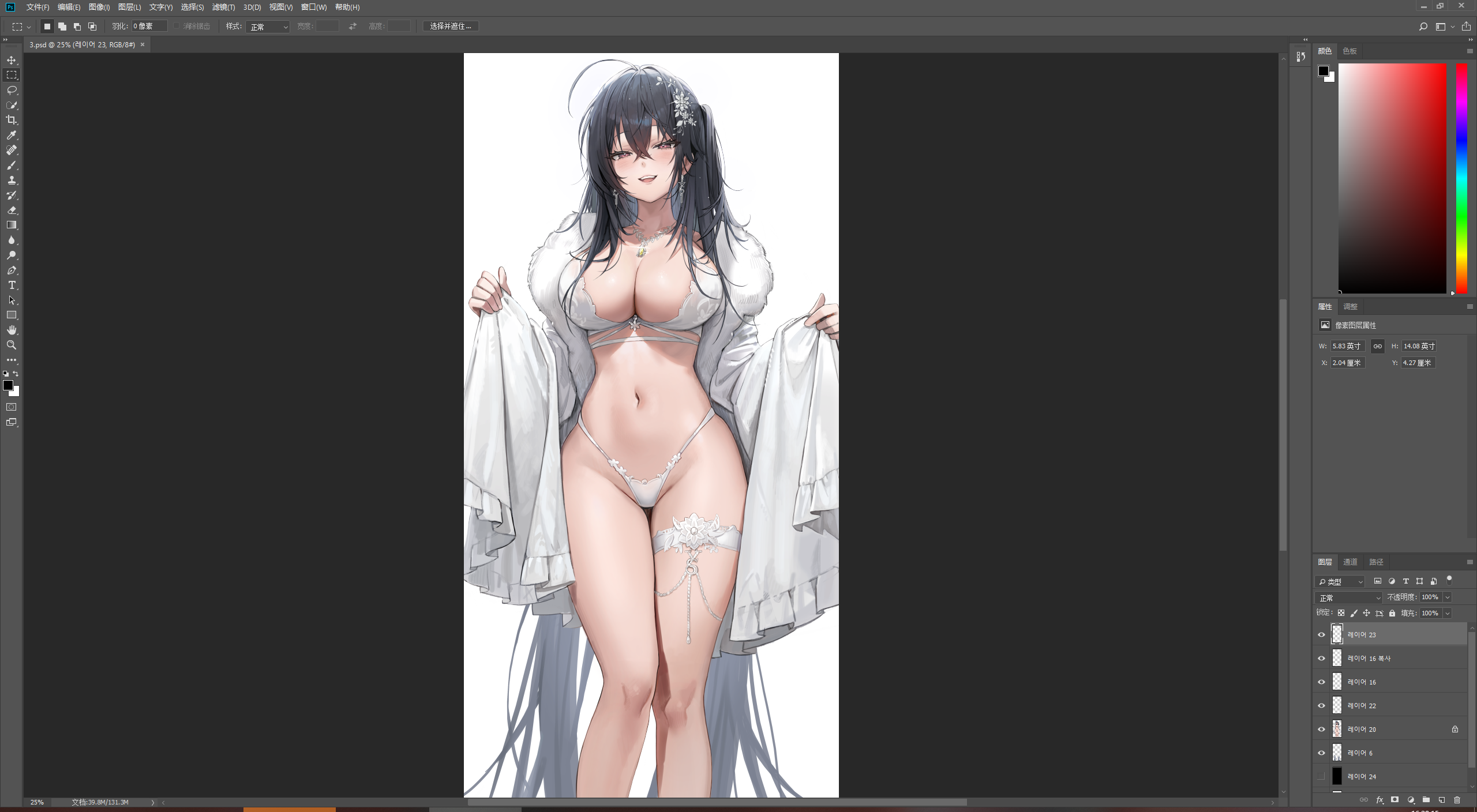Image resolution: width=1477 pixels, height=812 pixels.
Task: Hide layer 레이어 22
Action: (x=1321, y=705)
